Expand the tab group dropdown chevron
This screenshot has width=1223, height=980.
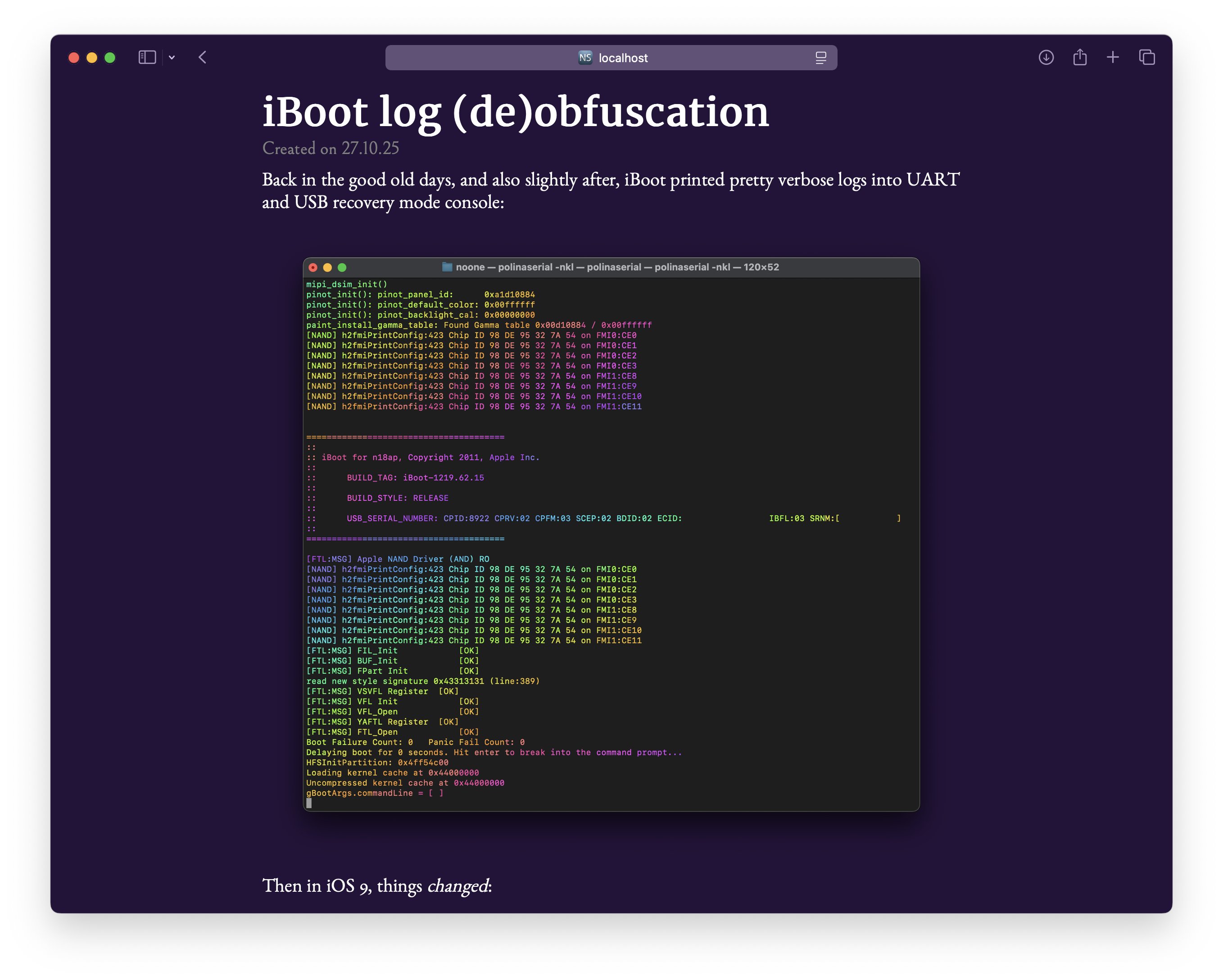pyautogui.click(x=172, y=57)
